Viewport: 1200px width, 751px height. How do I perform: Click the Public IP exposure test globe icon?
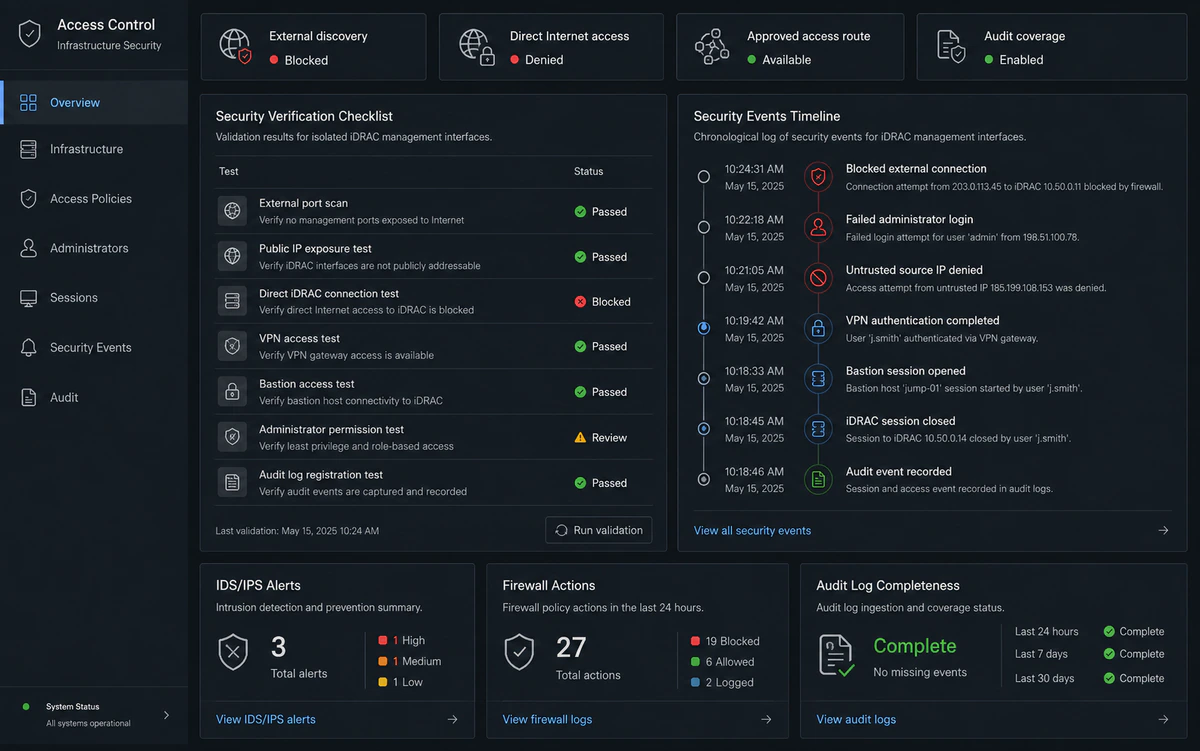coord(232,256)
